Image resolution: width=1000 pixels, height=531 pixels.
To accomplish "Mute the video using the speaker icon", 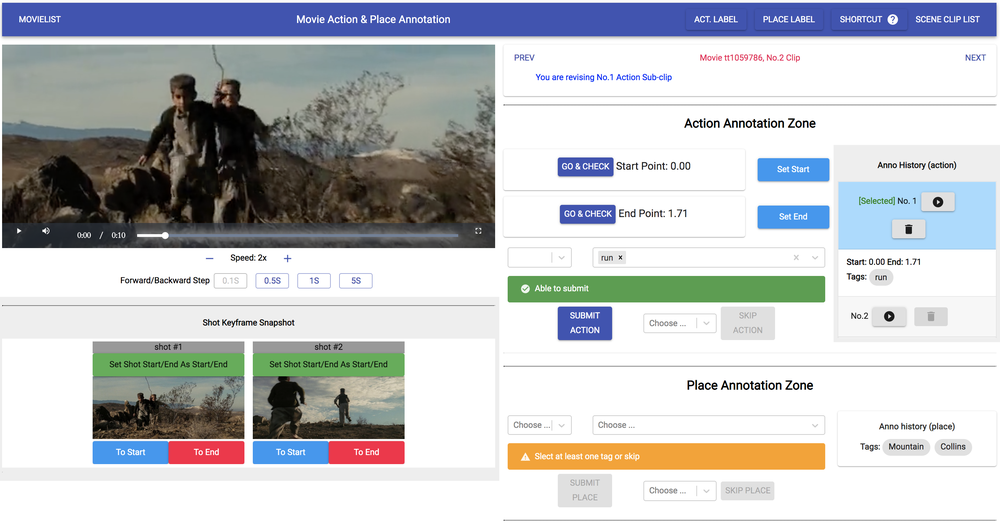I will 46,231.
